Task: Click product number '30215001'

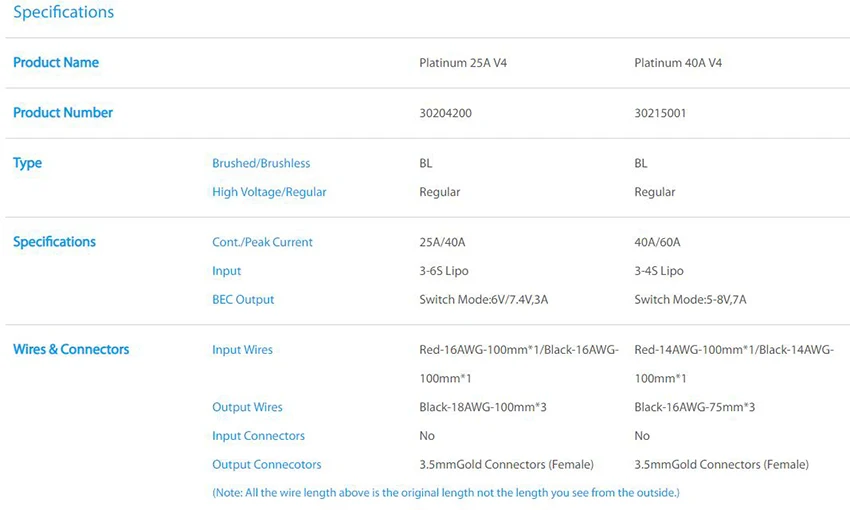Action: pos(660,113)
